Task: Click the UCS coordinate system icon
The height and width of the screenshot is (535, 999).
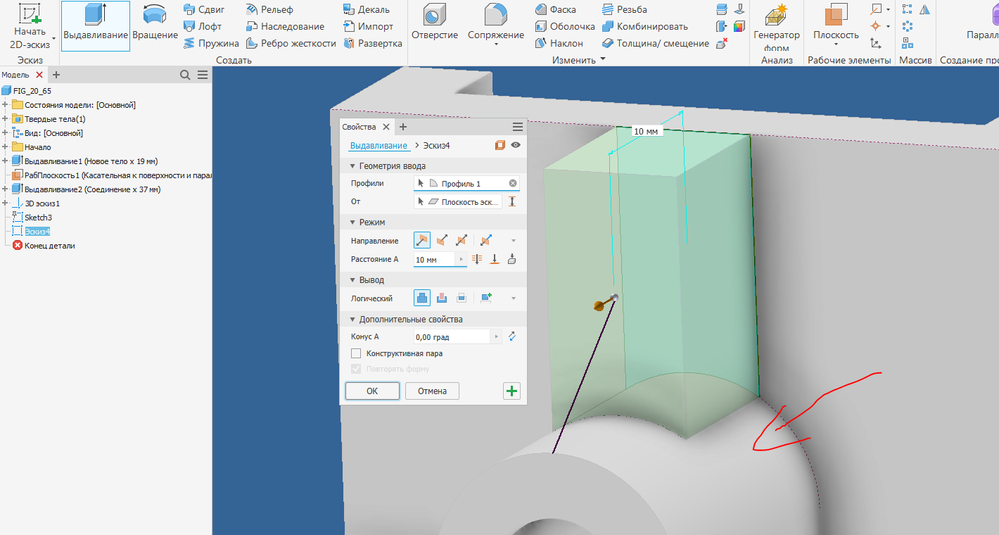Action: (876, 43)
